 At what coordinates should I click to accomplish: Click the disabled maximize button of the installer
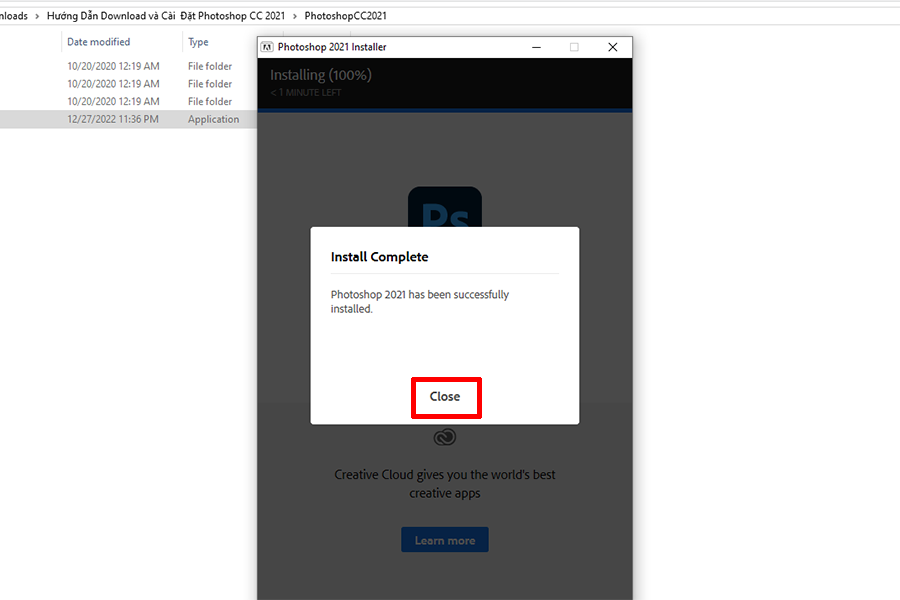click(574, 47)
